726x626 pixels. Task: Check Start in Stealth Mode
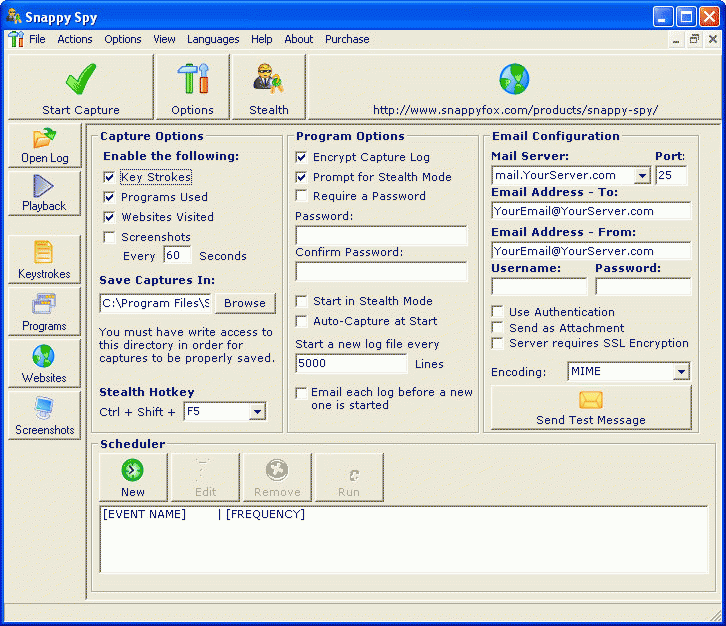(x=301, y=301)
